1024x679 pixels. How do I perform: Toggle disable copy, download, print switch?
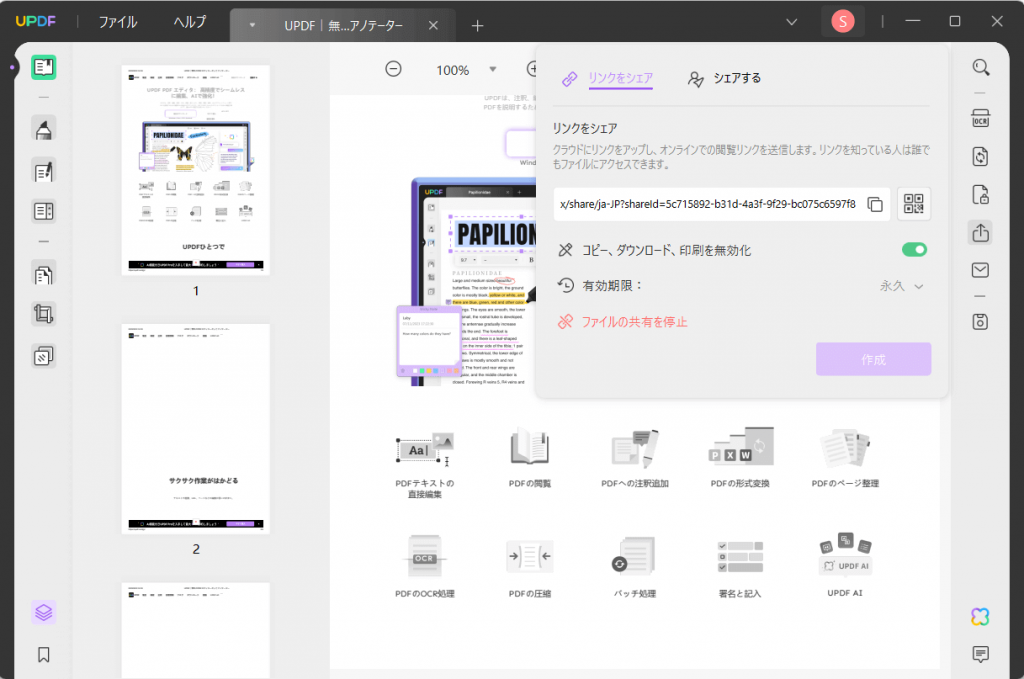coord(913,249)
